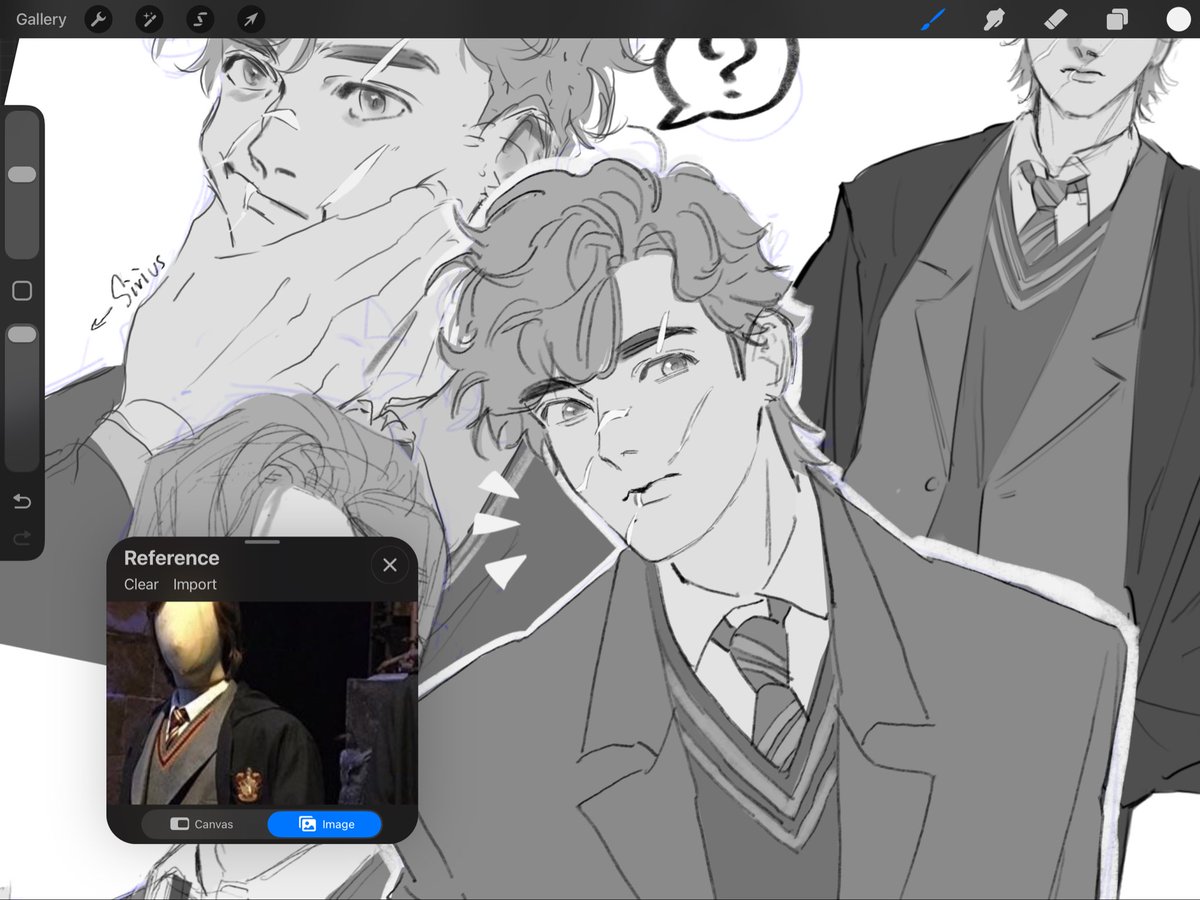Tap the square Modify button on the sidebar
Screen dimensions: 1200x900
pos(22,290)
